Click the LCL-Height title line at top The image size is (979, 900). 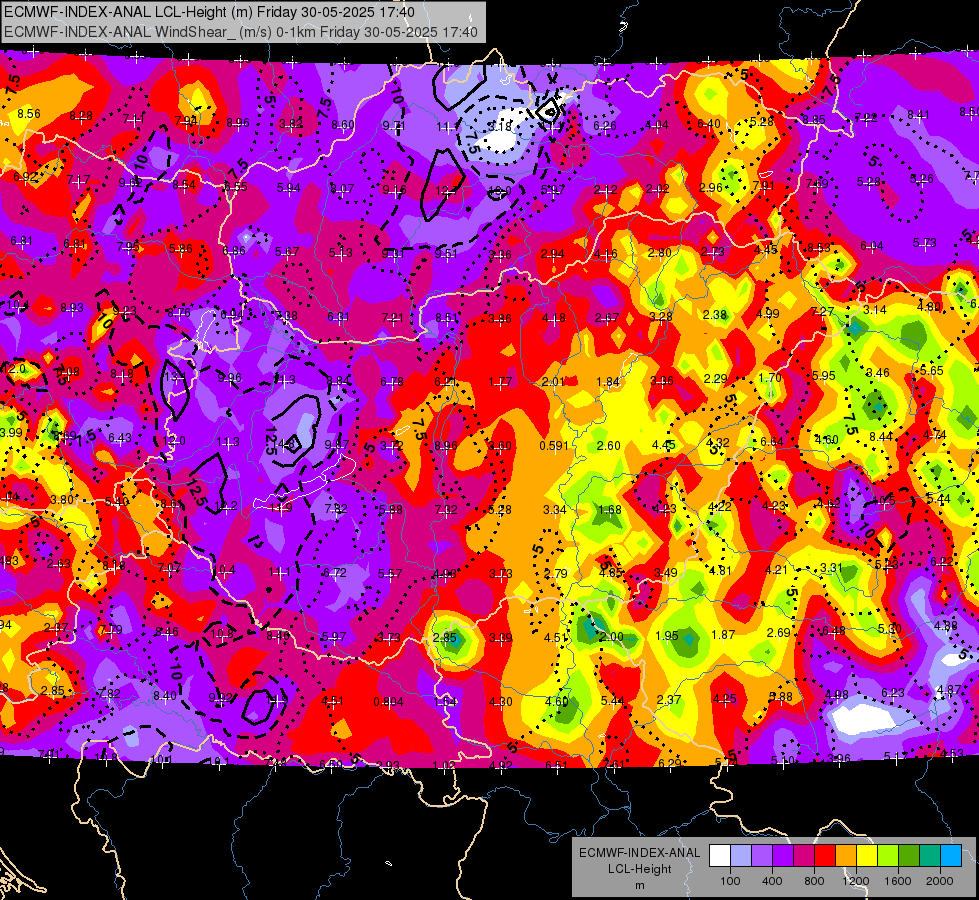point(209,12)
